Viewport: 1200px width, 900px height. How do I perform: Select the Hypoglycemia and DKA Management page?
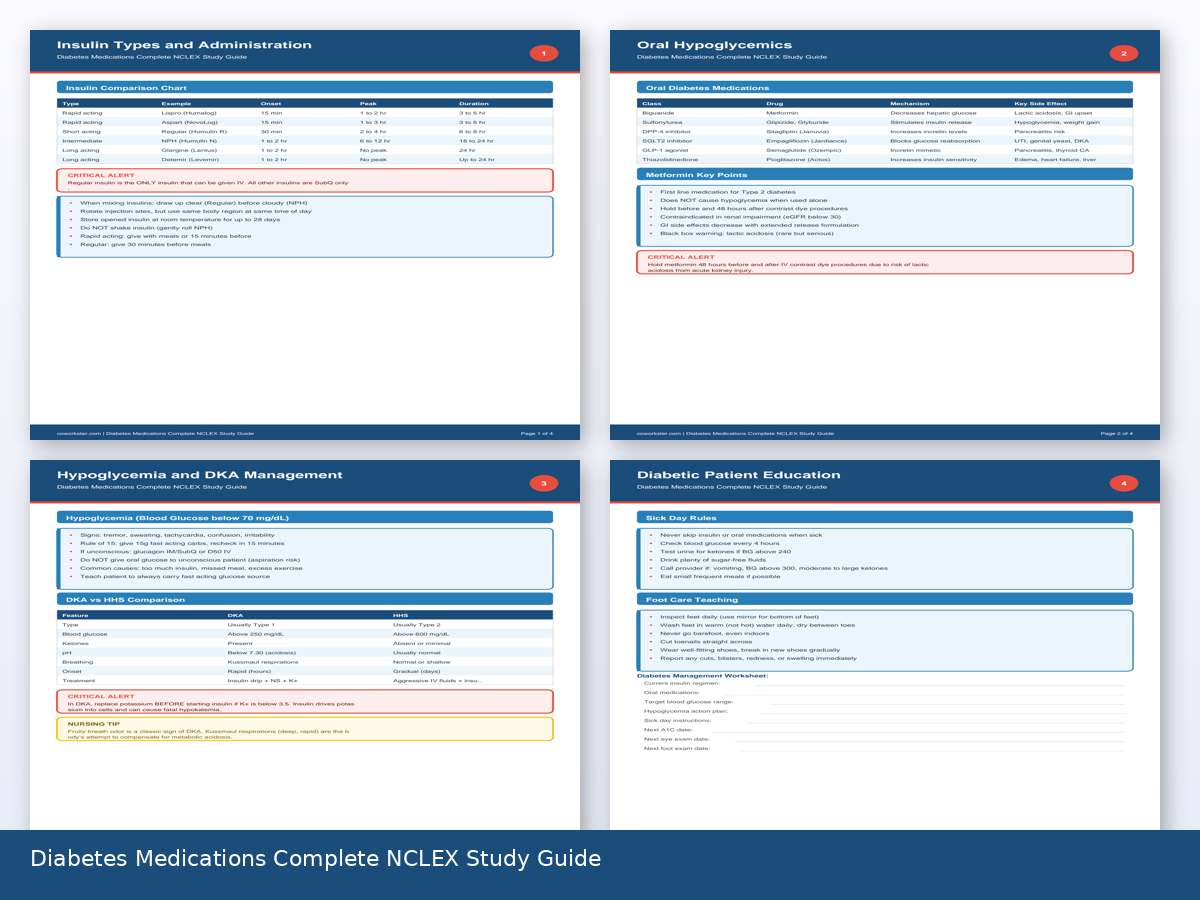coord(304,780)
